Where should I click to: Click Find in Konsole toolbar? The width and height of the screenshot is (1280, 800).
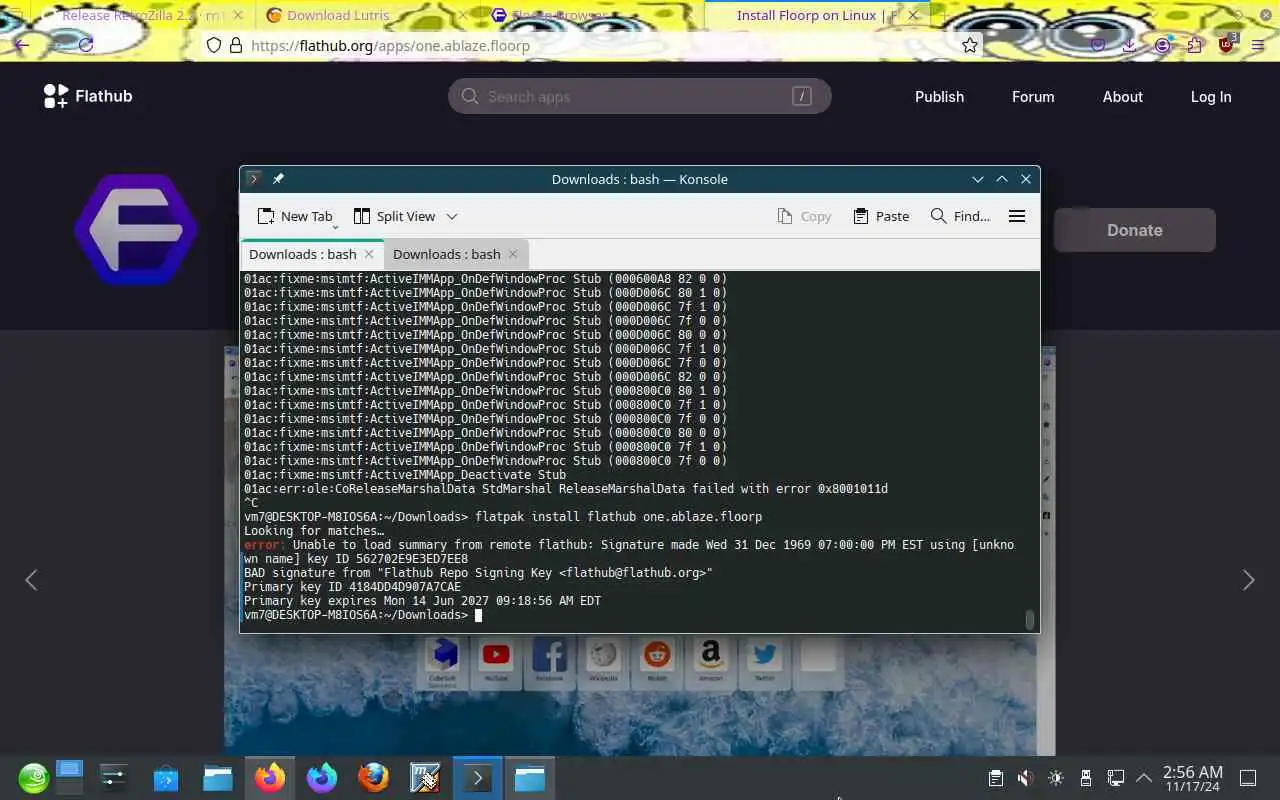click(960, 216)
